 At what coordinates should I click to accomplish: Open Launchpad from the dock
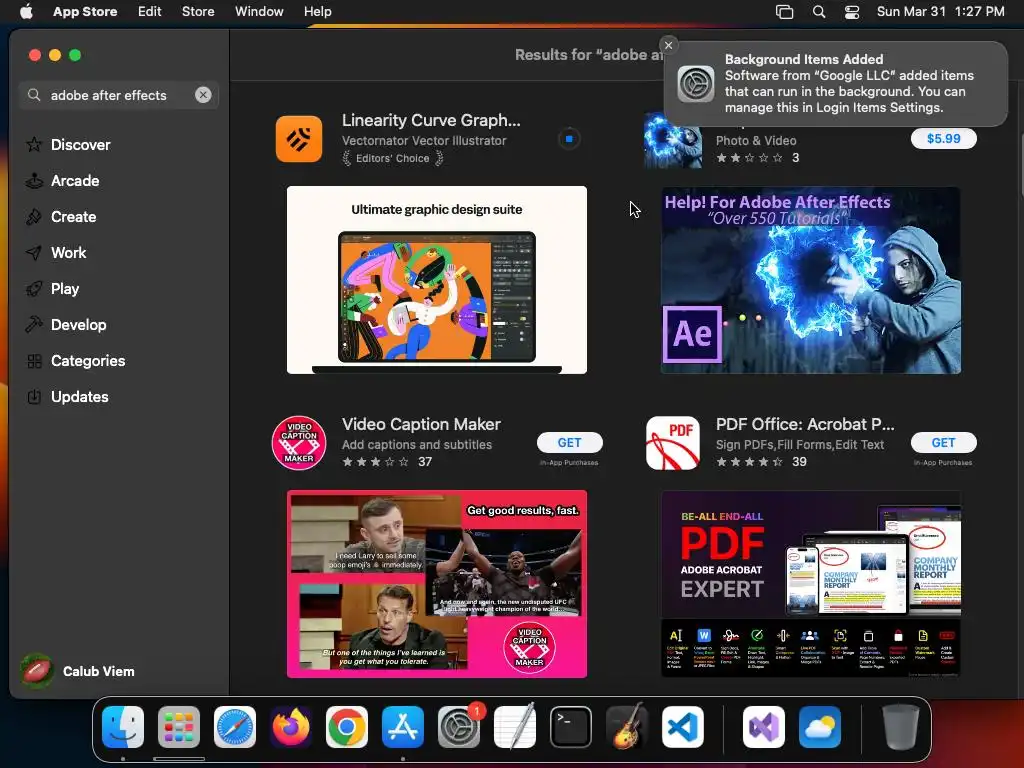[179, 727]
